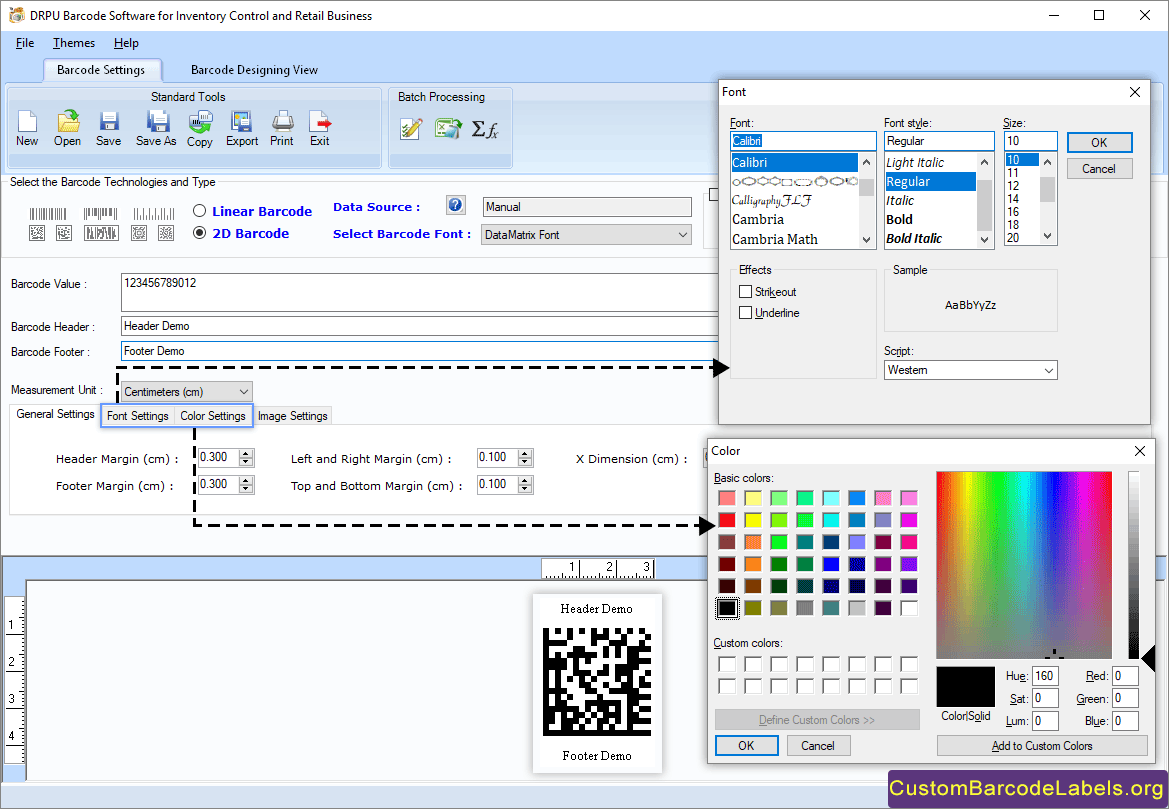Viewport: 1169px width, 809px height.
Task: Close the Color dialog window
Action: (x=1139, y=451)
